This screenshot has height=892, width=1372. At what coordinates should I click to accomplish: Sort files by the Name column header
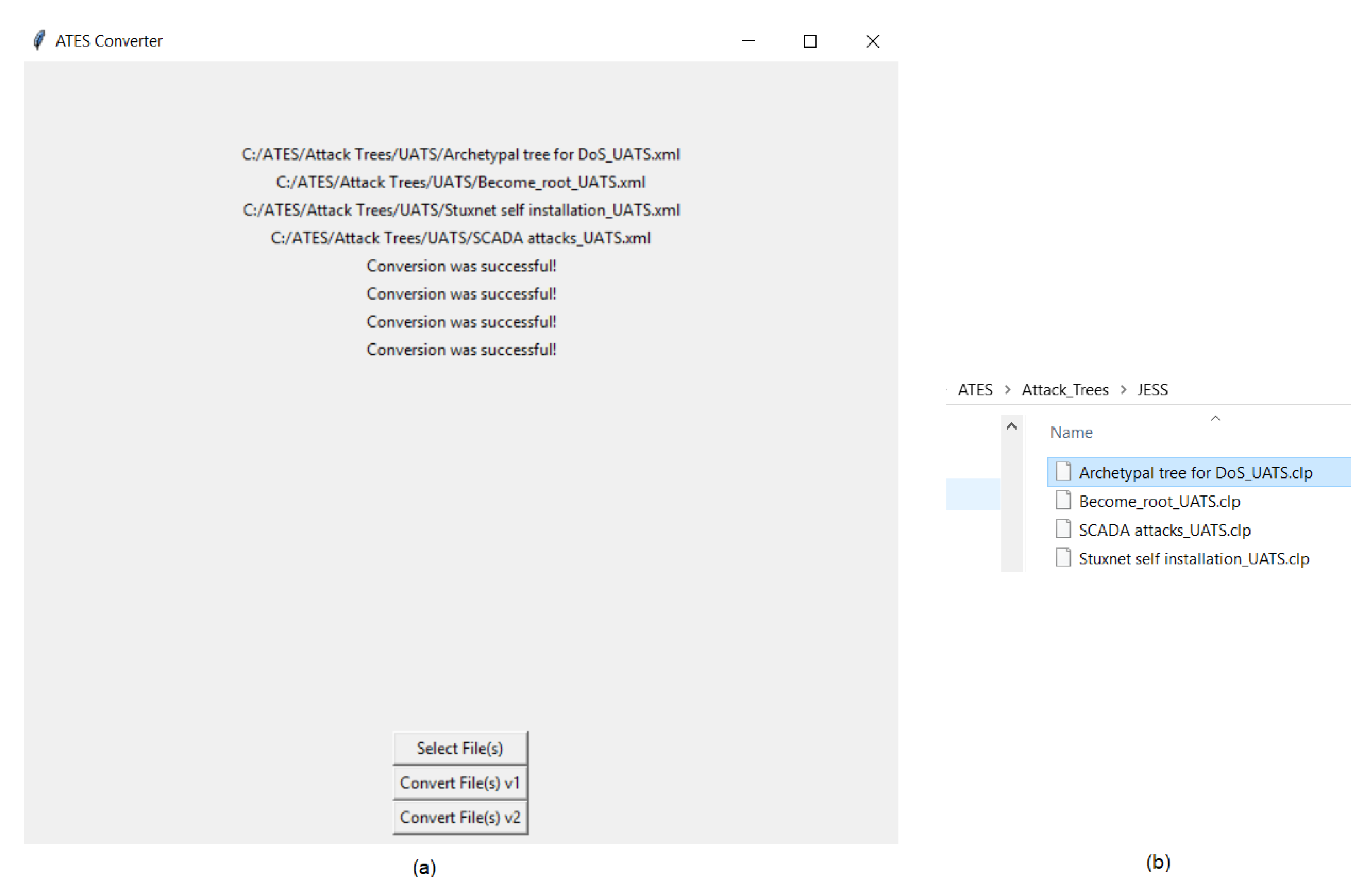pos(1071,432)
